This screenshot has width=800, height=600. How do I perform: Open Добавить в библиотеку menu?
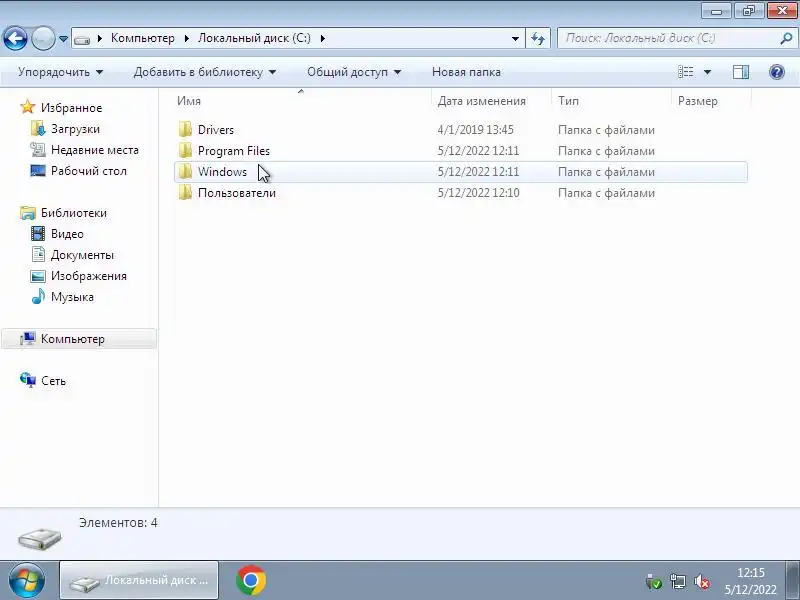205,72
